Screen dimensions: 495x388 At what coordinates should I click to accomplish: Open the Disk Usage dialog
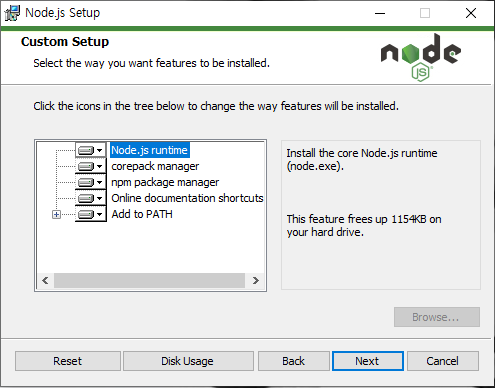(x=188, y=361)
